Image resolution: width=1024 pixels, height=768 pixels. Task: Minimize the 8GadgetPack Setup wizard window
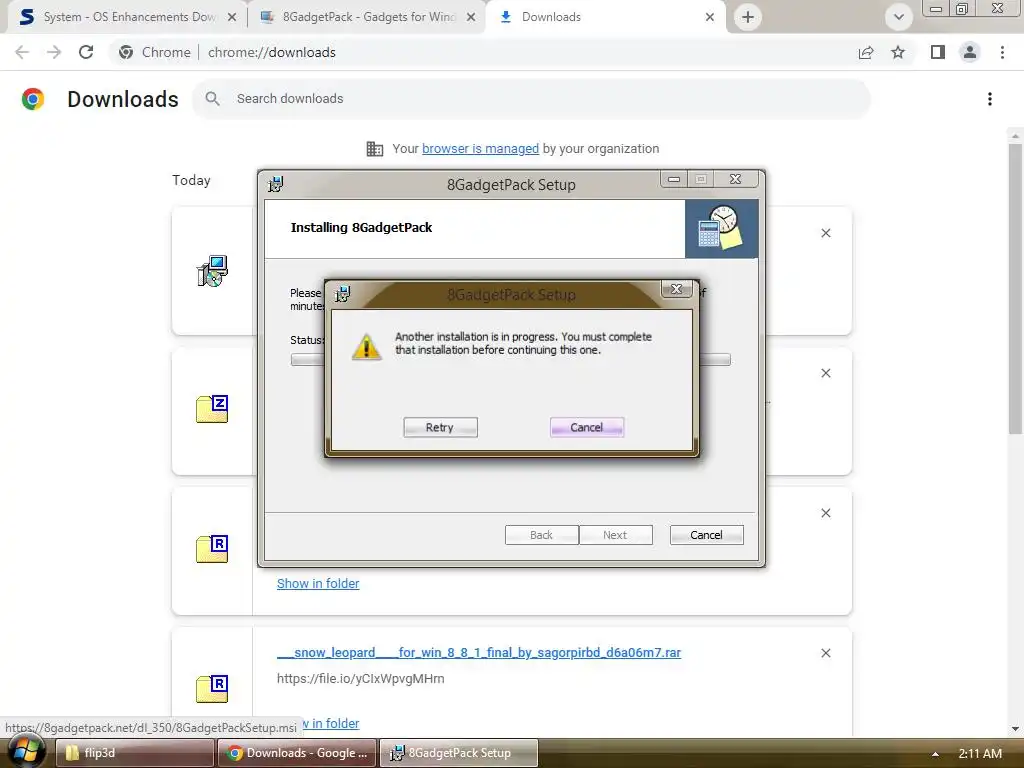675,179
